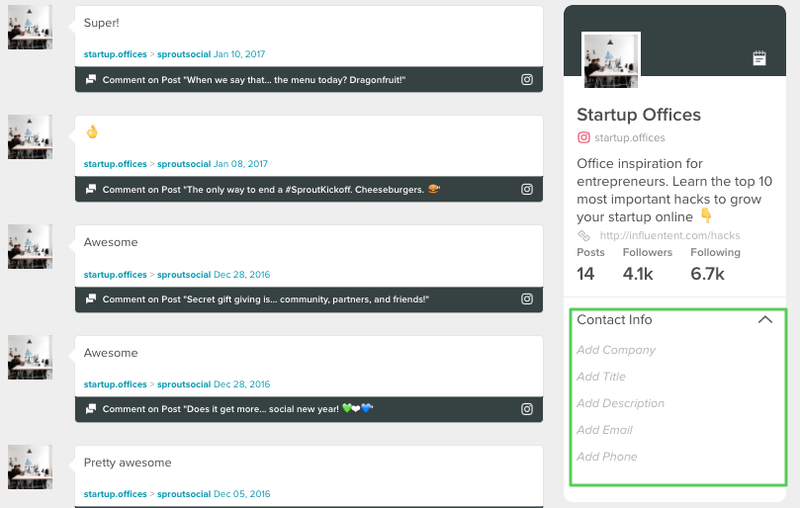This screenshot has height=508, width=800.
Task: Click the Jan 10, 2017 timestamp
Action: pos(239,54)
